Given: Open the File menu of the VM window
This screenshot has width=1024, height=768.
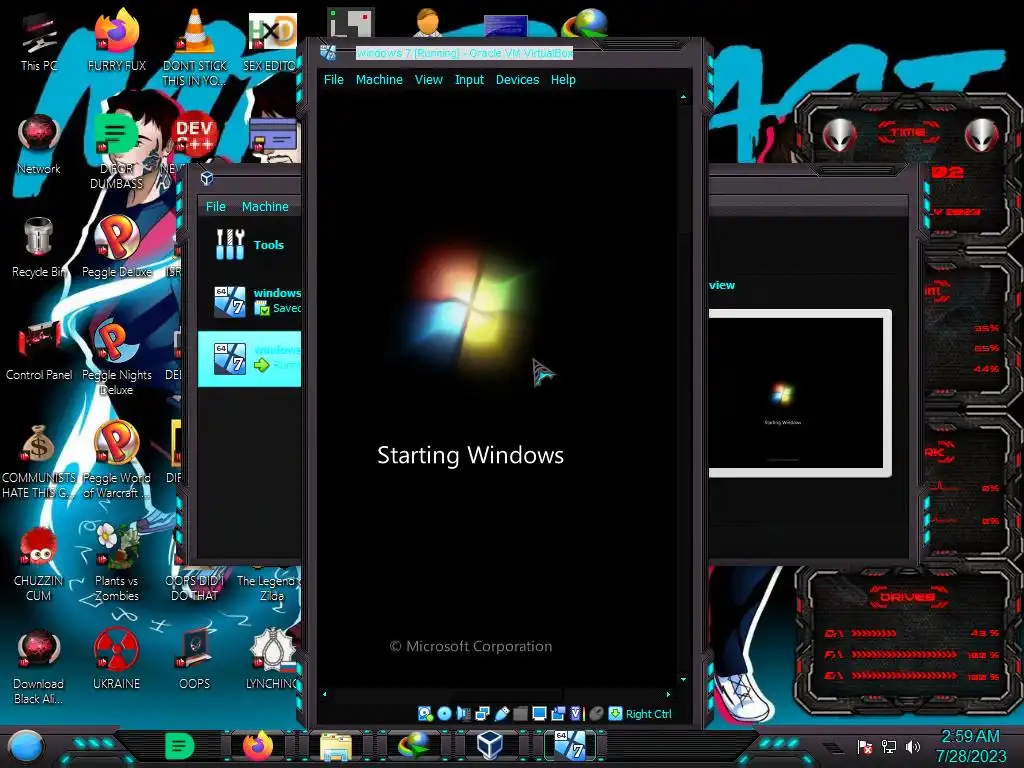Looking at the screenshot, I should [334, 80].
